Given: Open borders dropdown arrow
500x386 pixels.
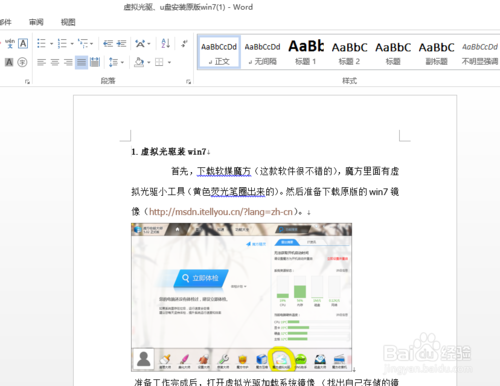Looking at the screenshot, I should click(169, 62).
